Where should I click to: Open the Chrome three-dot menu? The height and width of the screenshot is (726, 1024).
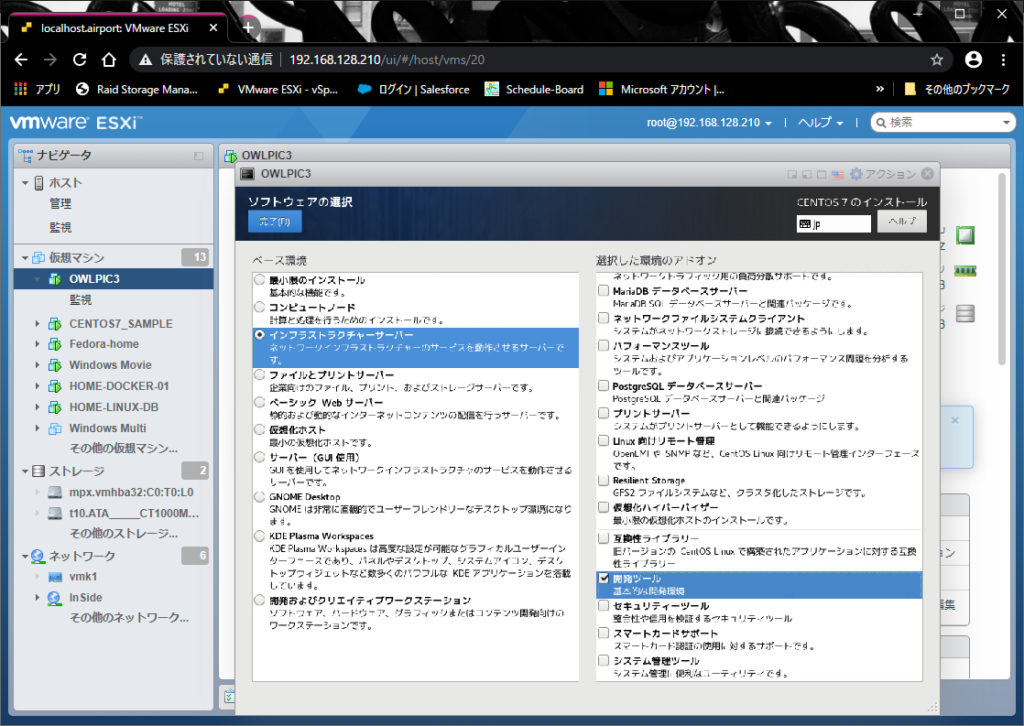point(1004,59)
